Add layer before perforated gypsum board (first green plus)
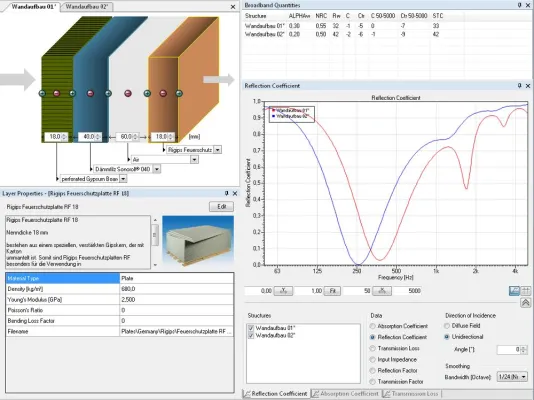 (42, 93)
